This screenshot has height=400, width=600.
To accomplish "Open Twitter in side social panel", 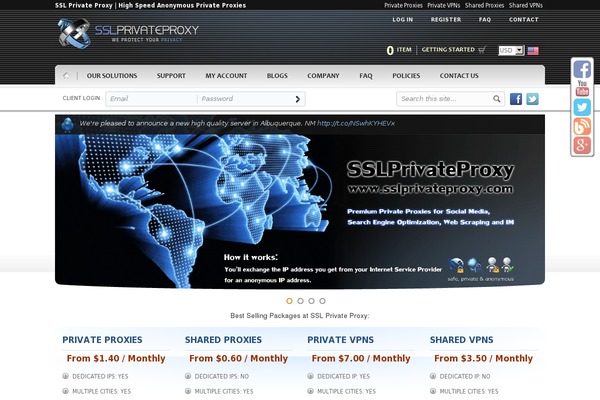I will tap(582, 107).
